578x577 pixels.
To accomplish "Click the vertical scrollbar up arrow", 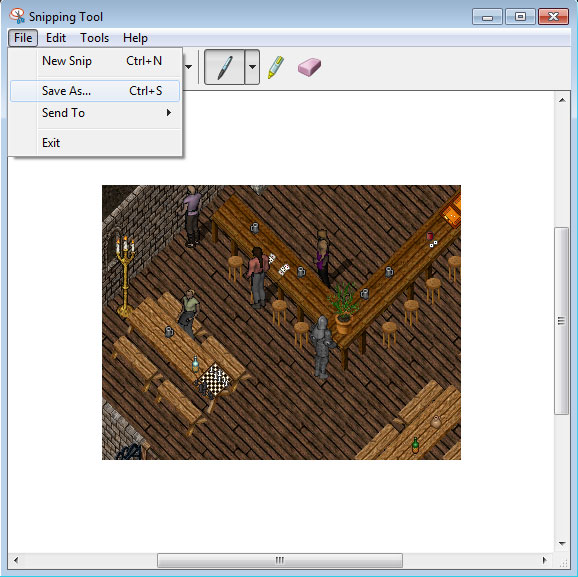I will [x=562, y=100].
